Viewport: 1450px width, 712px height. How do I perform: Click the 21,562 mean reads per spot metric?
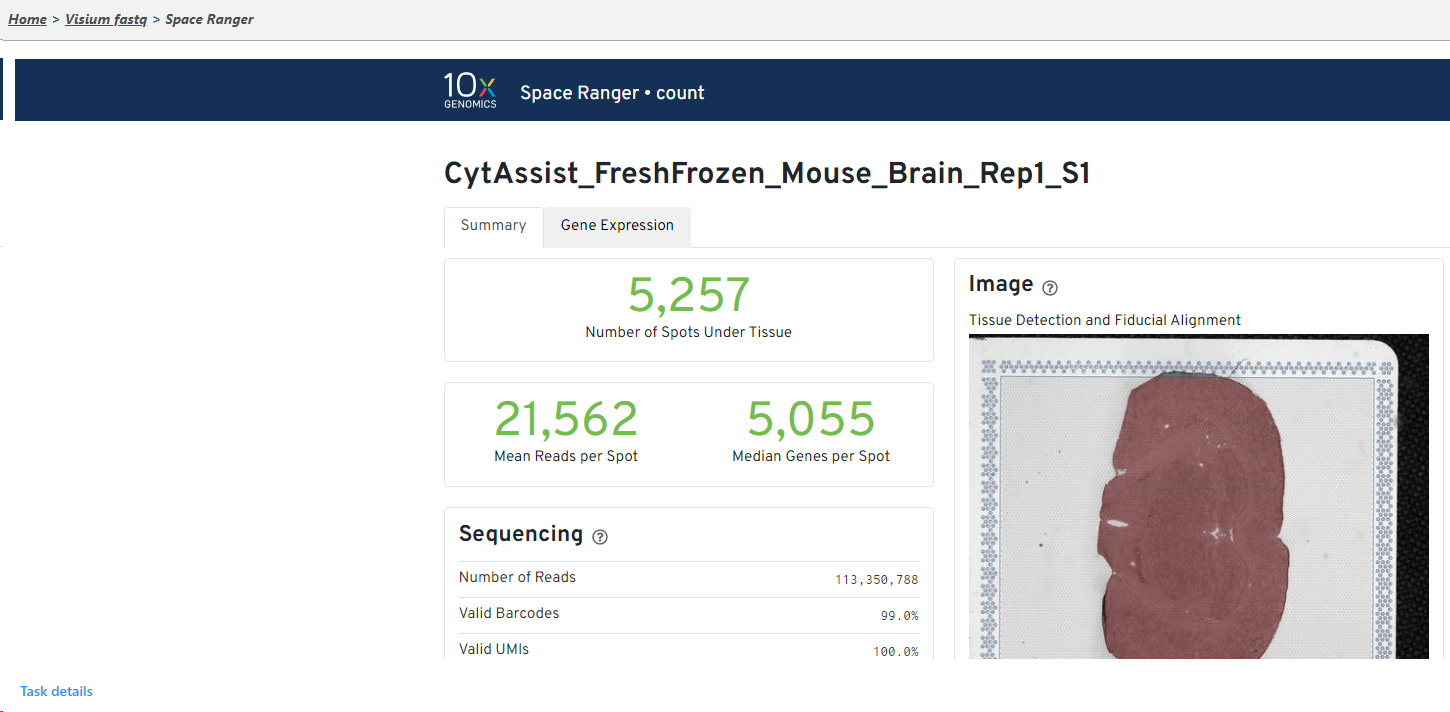pyautogui.click(x=566, y=419)
